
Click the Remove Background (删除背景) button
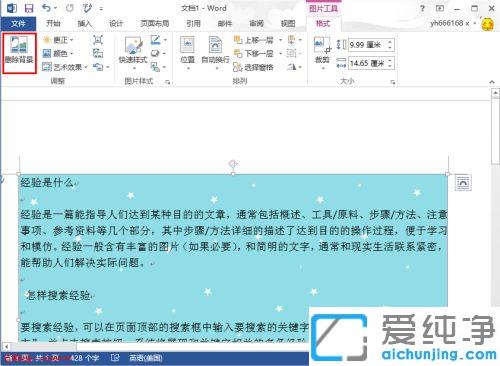(x=19, y=53)
